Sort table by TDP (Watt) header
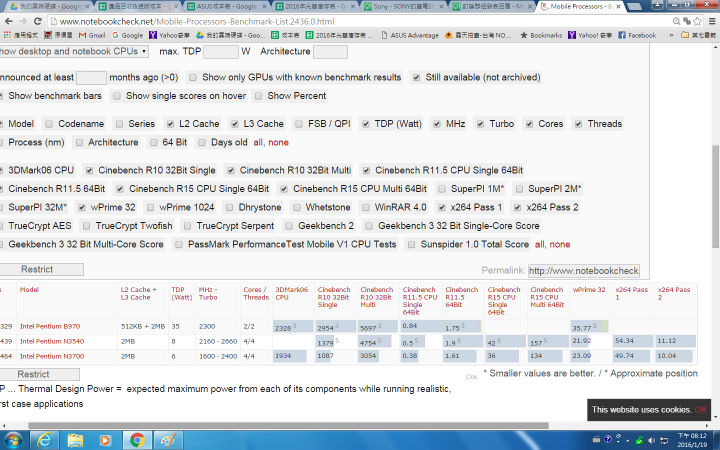The image size is (720, 450). point(181,293)
